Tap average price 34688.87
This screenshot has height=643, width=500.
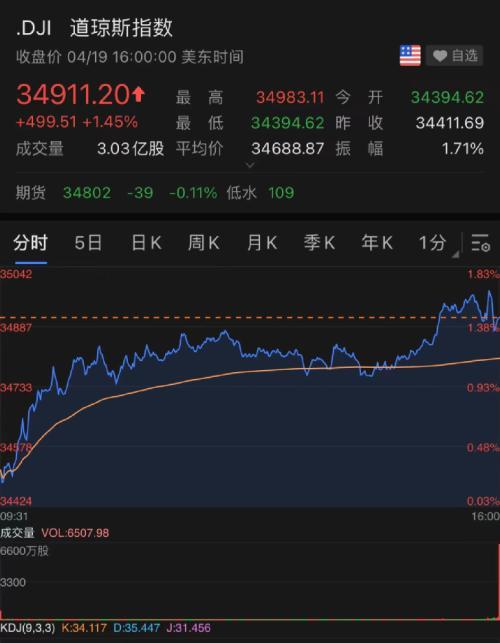[288, 148]
